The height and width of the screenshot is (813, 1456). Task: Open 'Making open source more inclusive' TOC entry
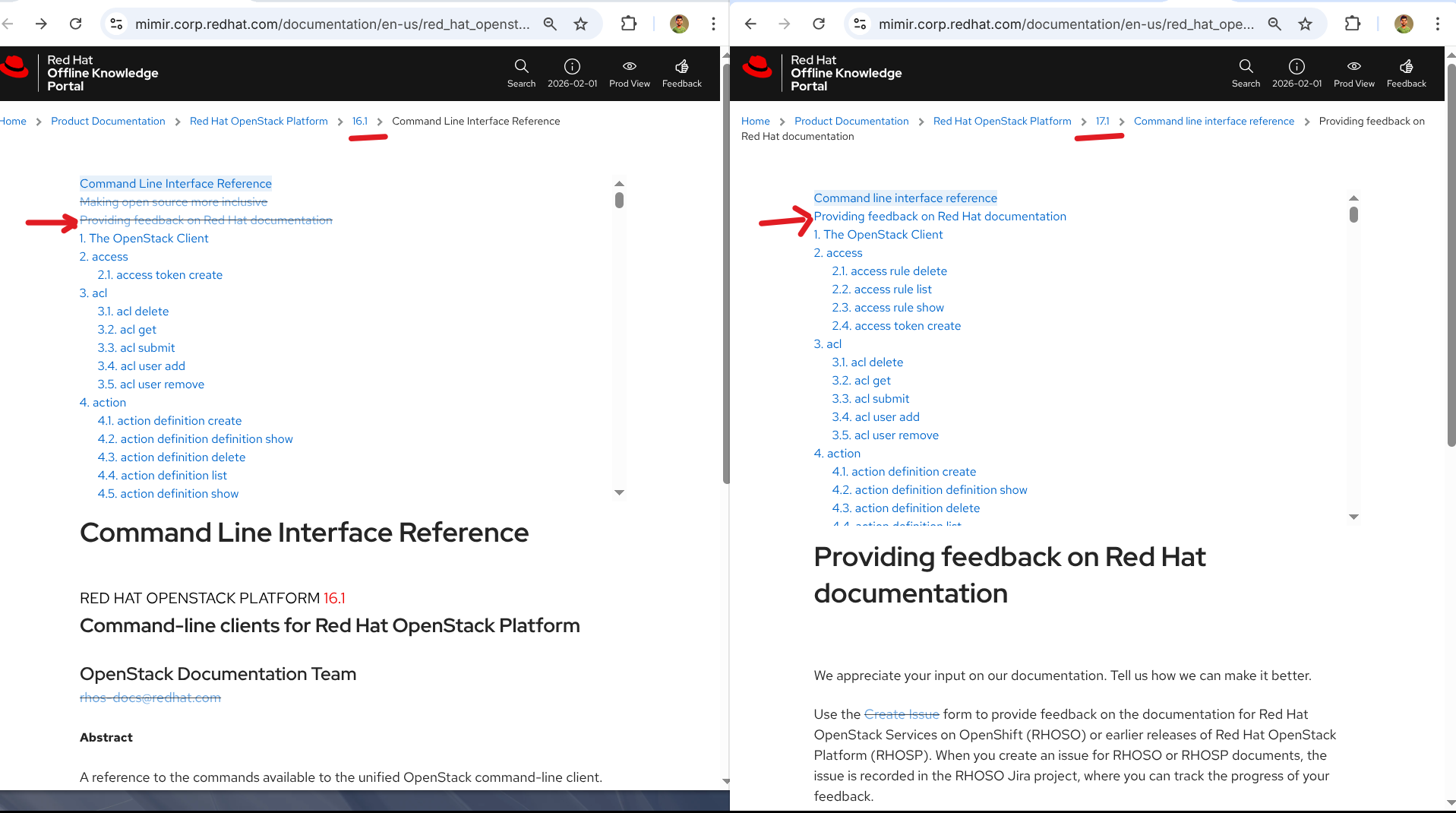click(x=174, y=202)
